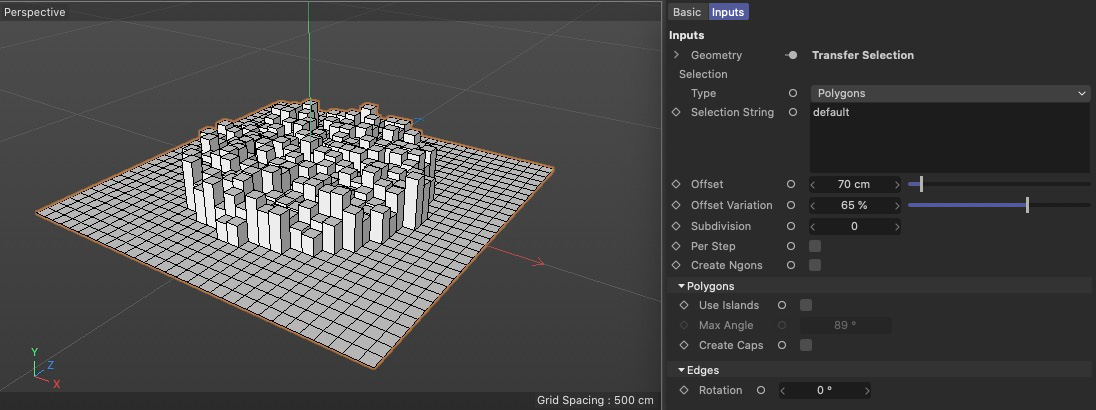Collapse the Polygons section

(682, 286)
